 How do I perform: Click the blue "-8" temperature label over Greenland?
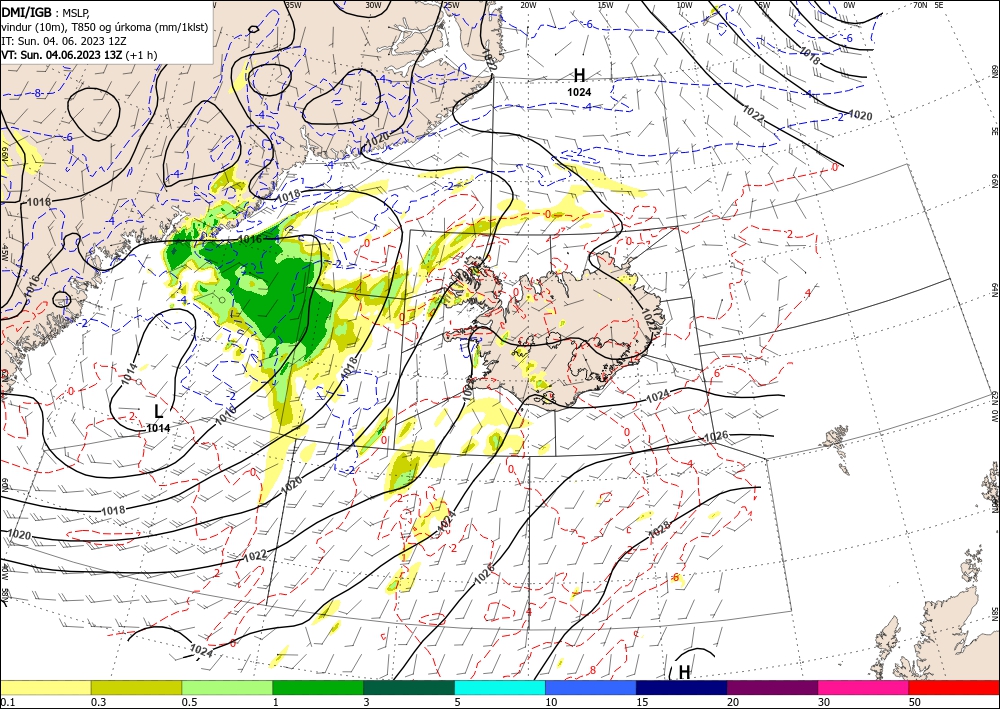click(x=38, y=93)
